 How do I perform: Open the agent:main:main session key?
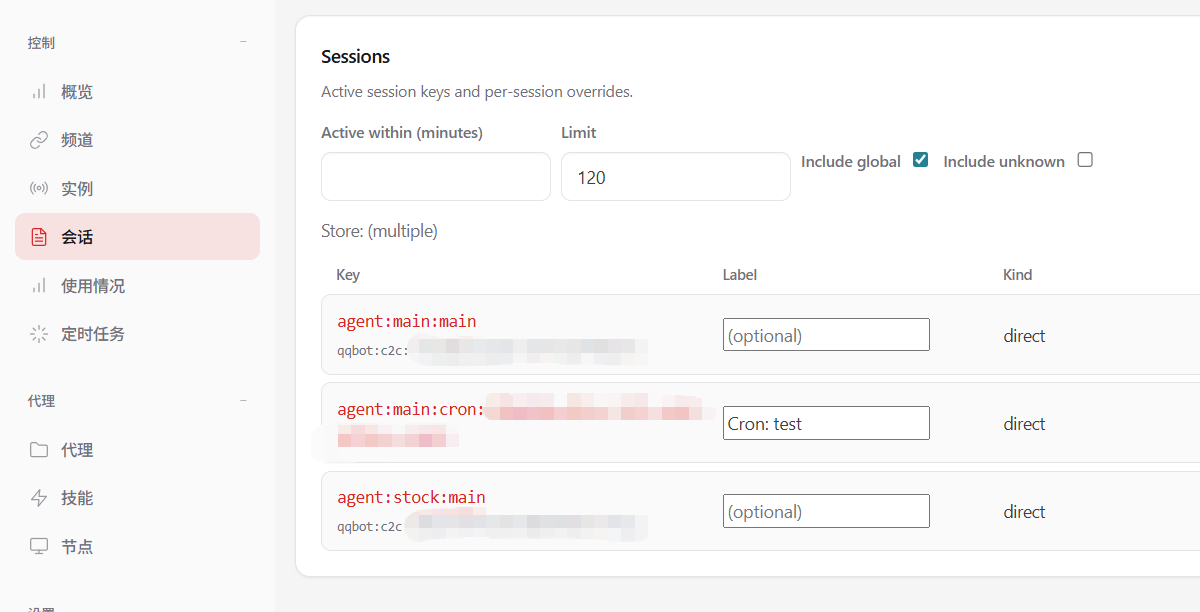(406, 322)
